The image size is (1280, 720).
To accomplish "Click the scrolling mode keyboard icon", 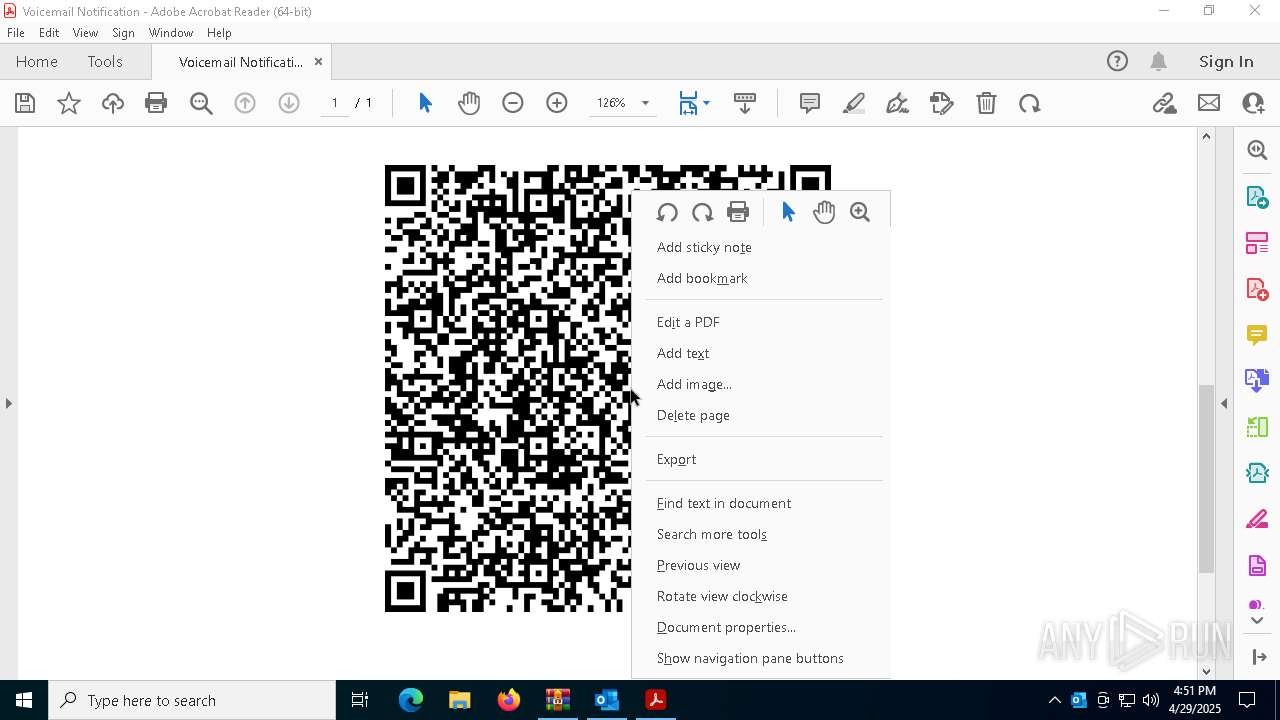I will tap(745, 103).
